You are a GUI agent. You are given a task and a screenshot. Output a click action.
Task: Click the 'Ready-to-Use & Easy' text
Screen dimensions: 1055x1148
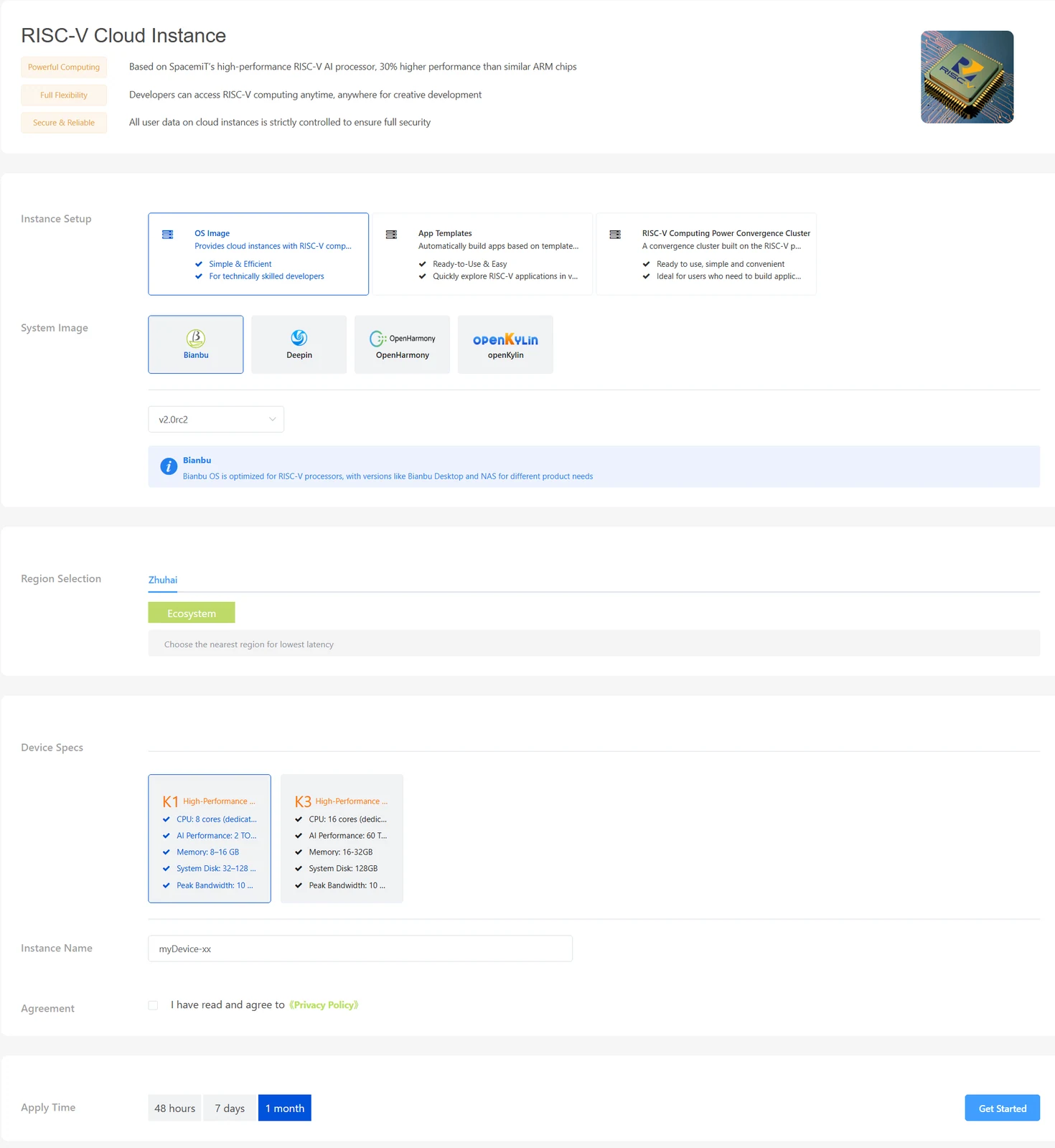coord(470,264)
